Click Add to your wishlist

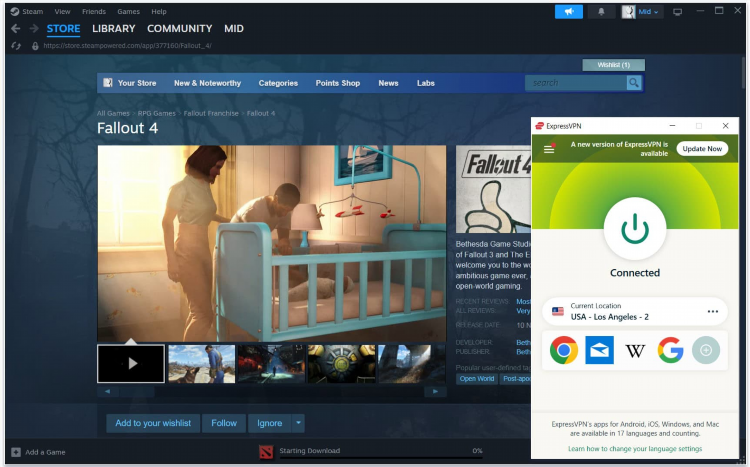pyautogui.click(x=153, y=423)
